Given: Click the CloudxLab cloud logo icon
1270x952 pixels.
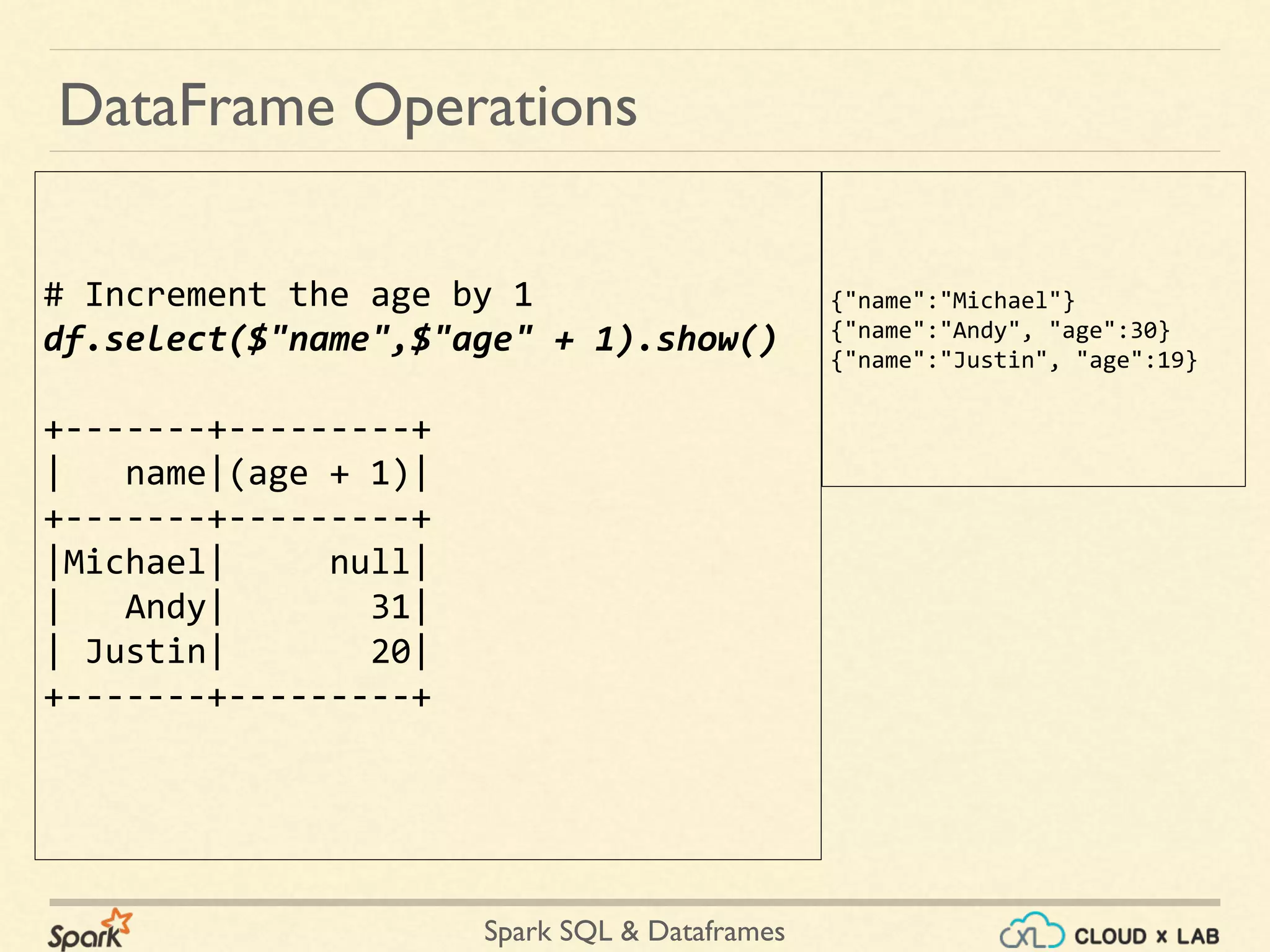Looking at the screenshot, I should (x=1032, y=930).
